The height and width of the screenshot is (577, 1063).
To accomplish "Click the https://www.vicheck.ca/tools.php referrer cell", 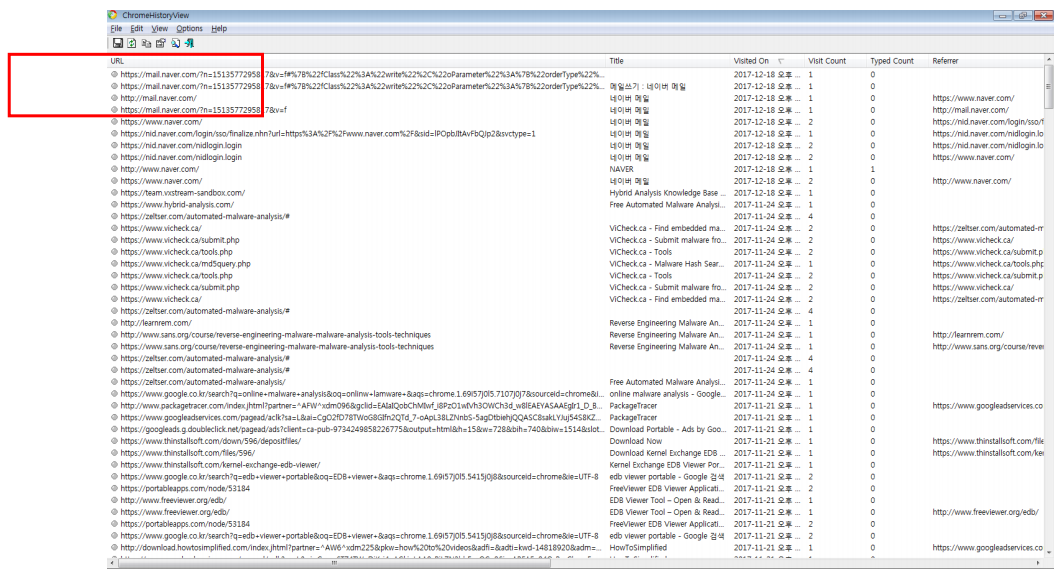I will [x=988, y=264].
